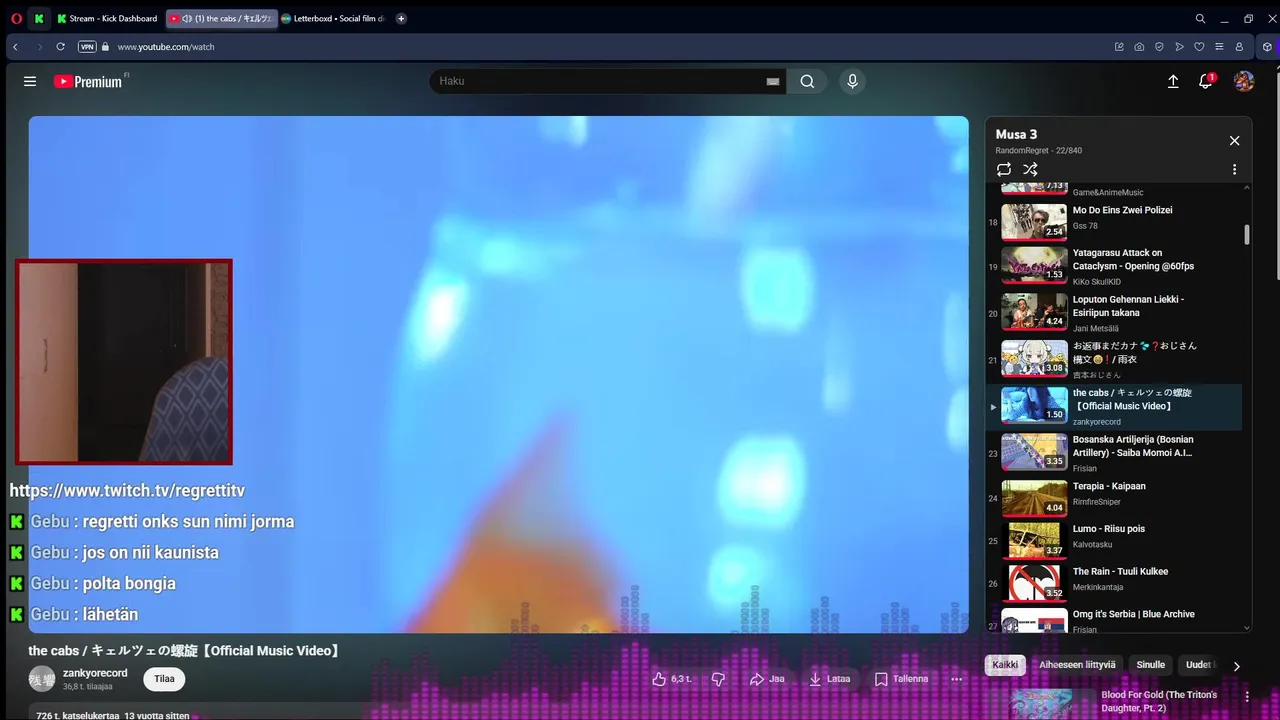Click the paper-plane send icon in address bar
The width and height of the screenshot is (1280, 720).
tap(1179, 47)
